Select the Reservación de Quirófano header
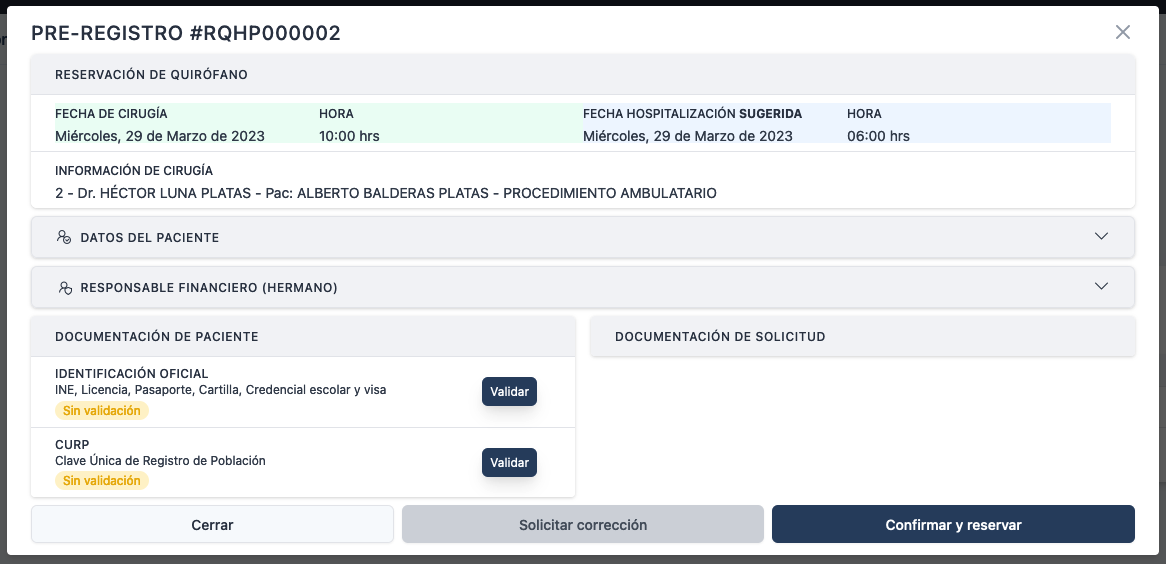The height and width of the screenshot is (564, 1166). click(x=152, y=75)
